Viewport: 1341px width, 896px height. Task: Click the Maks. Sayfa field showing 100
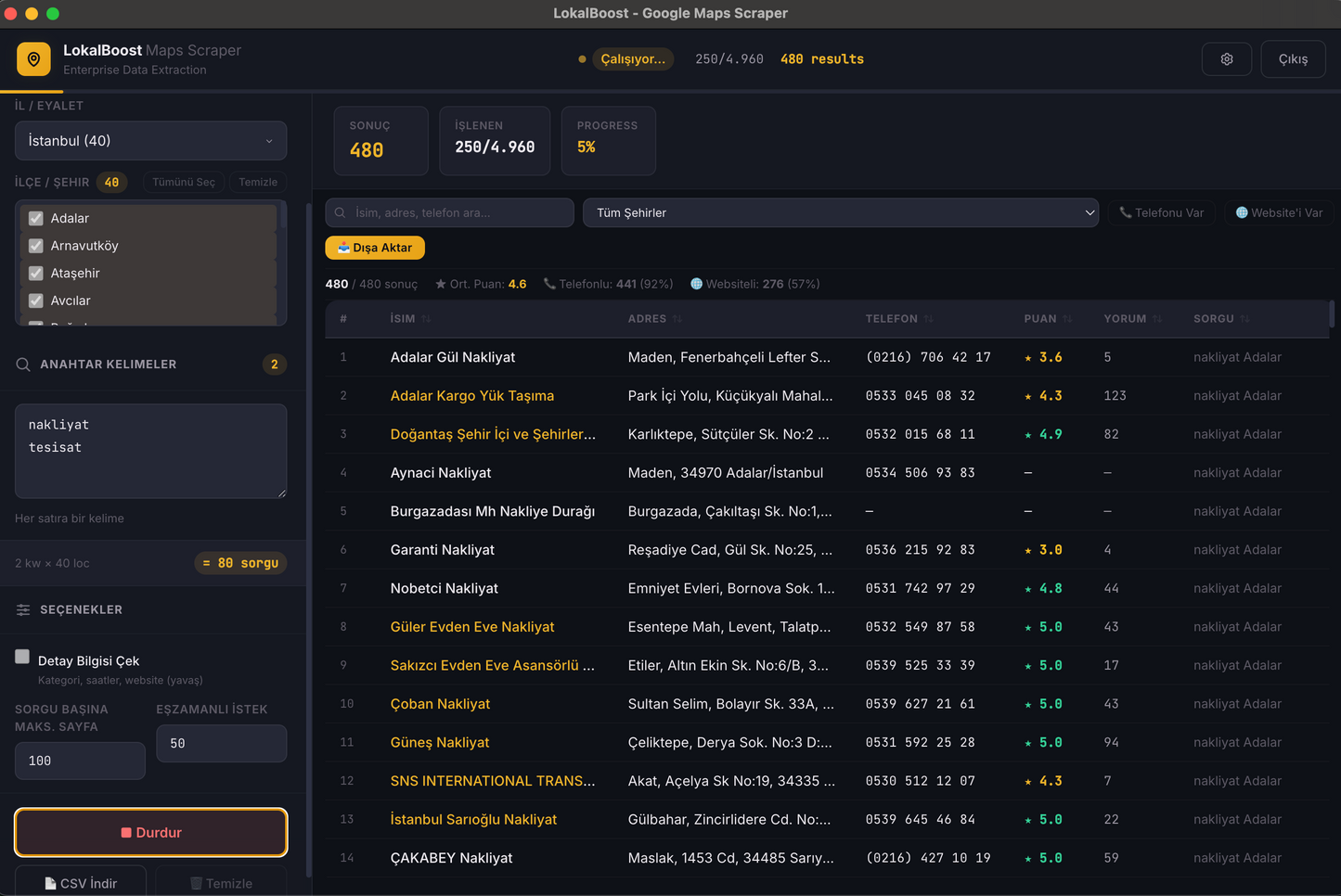pos(80,761)
